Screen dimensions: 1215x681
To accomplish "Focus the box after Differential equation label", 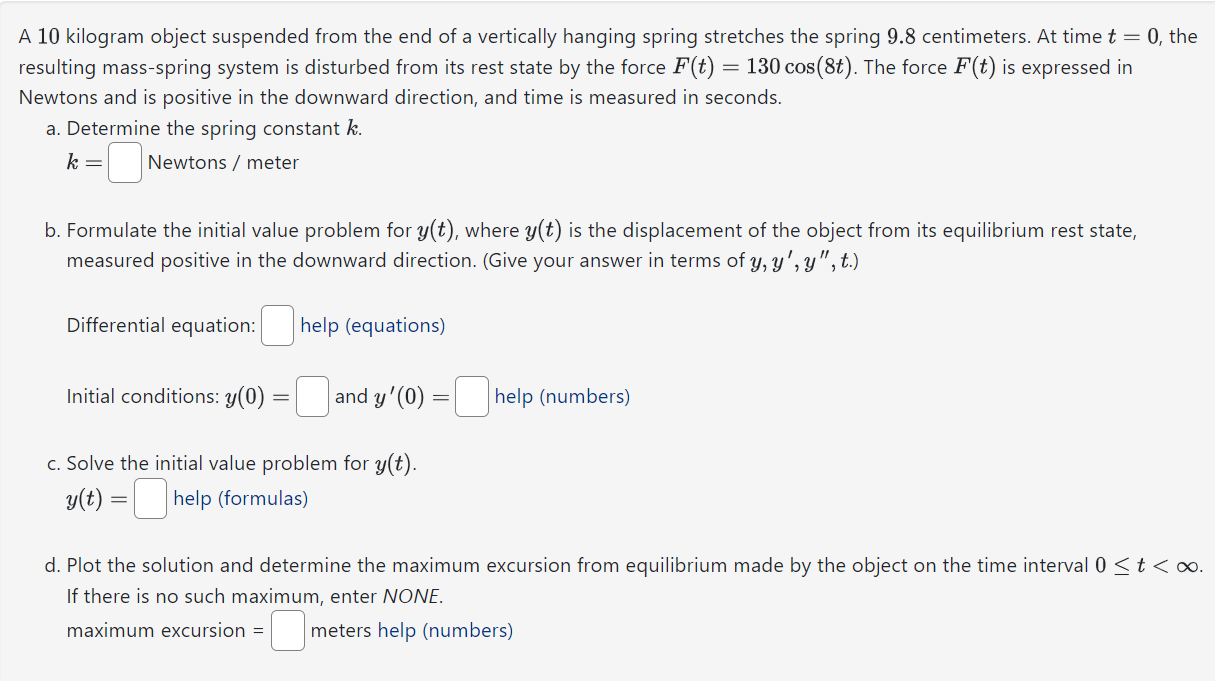I will [277, 325].
